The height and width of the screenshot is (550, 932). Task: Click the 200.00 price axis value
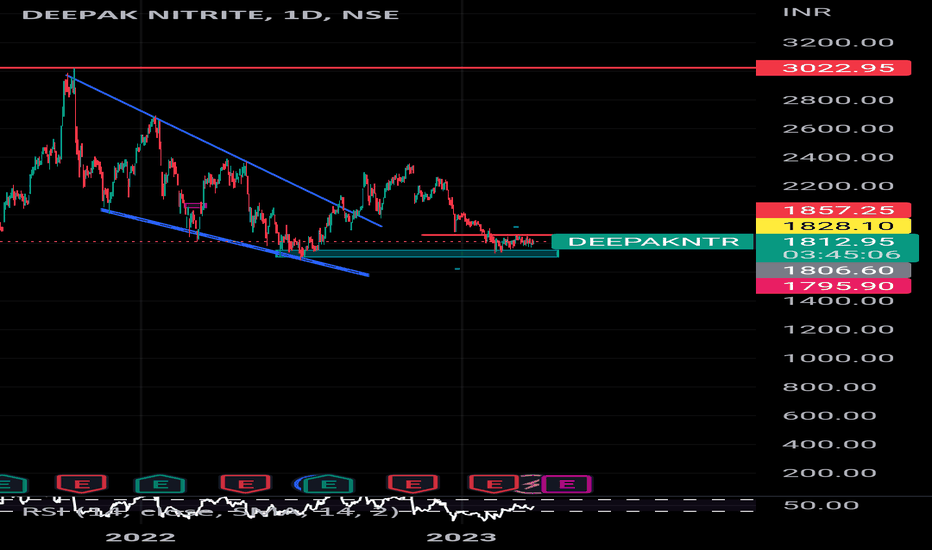830,473
